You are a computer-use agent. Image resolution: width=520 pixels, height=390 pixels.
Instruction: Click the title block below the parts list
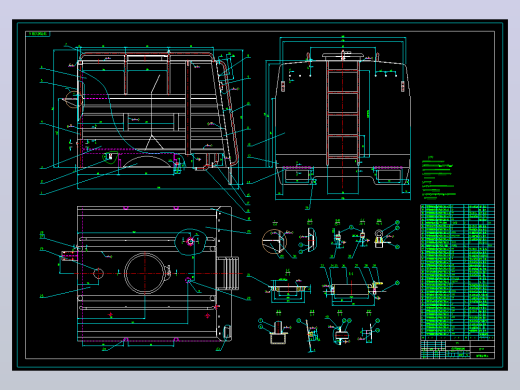coord(457,349)
